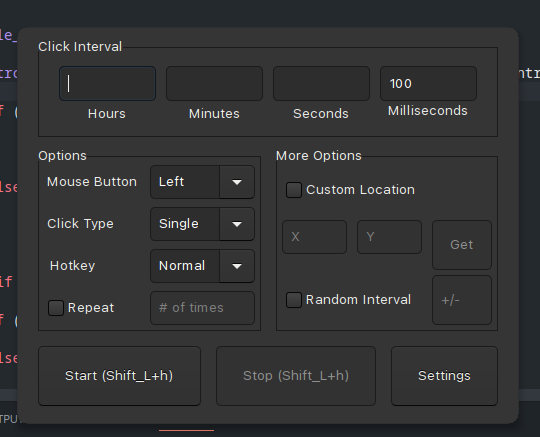
Task: Open the Hotkey dropdown arrow
Action: [237, 266]
